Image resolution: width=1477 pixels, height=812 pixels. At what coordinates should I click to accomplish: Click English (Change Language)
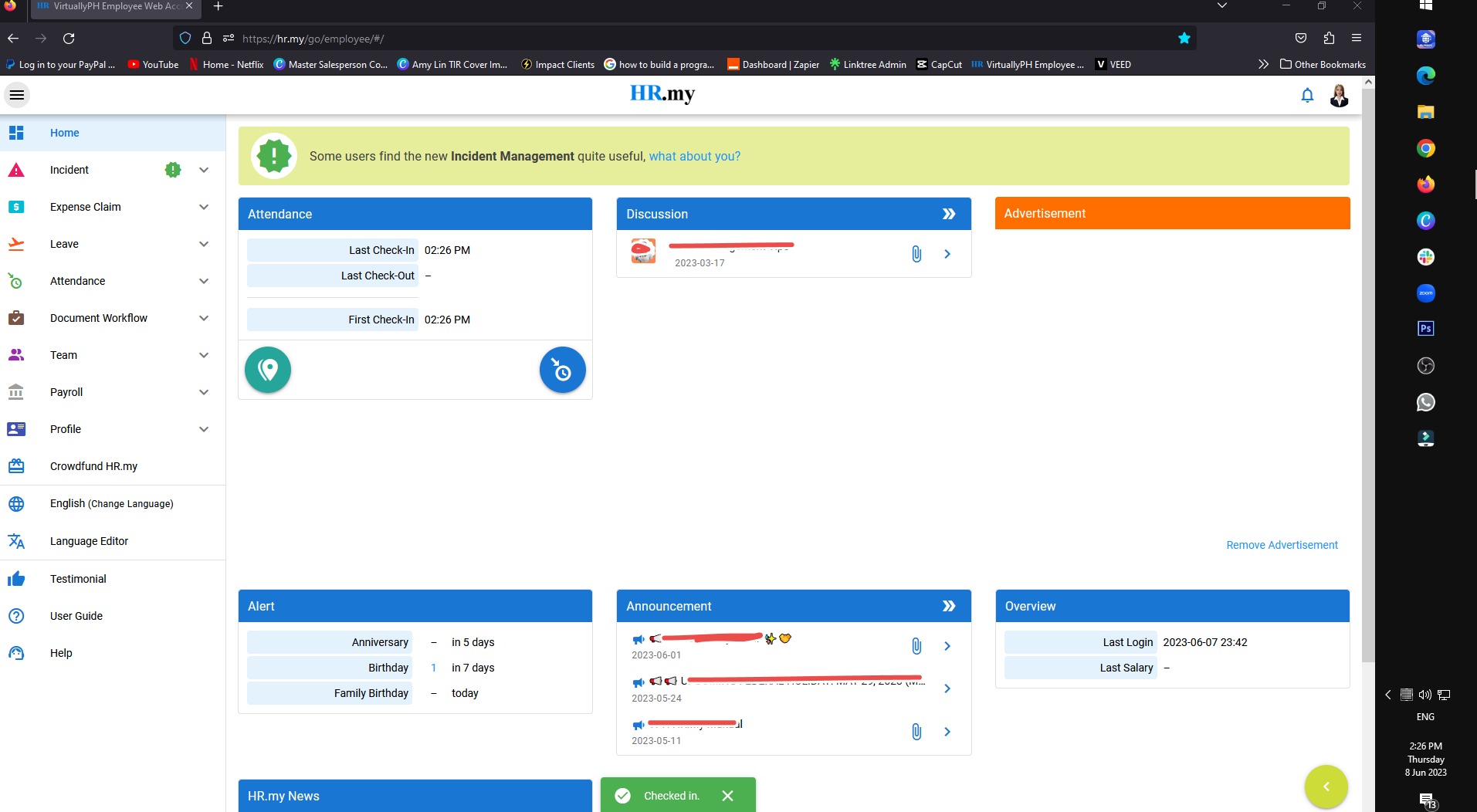tap(113, 503)
